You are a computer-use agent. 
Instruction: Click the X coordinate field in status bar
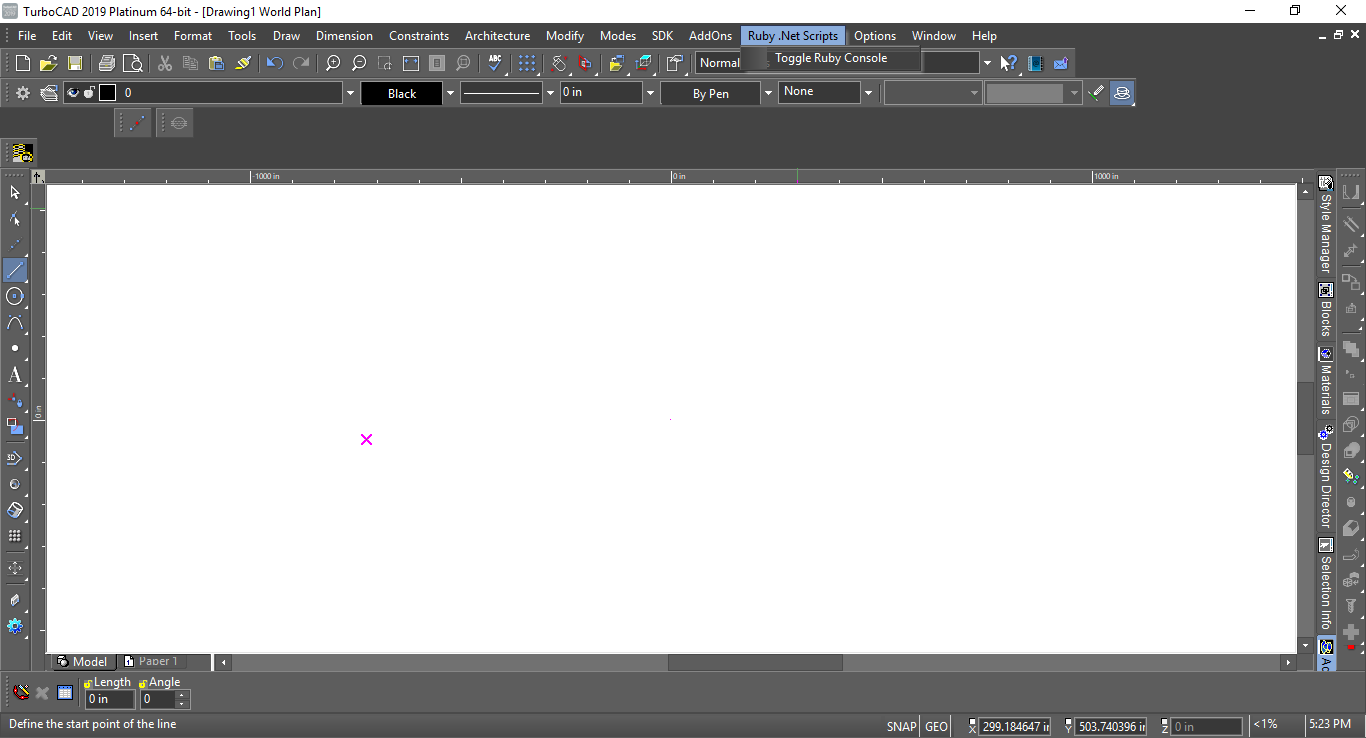pyautogui.click(x=1014, y=727)
